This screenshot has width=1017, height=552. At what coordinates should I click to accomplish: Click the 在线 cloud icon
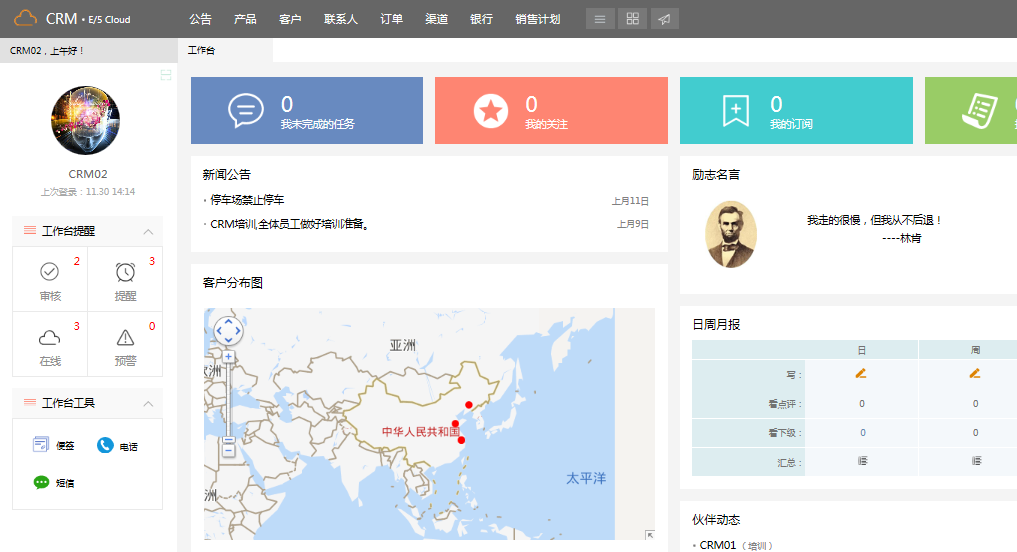pyautogui.click(x=49, y=337)
